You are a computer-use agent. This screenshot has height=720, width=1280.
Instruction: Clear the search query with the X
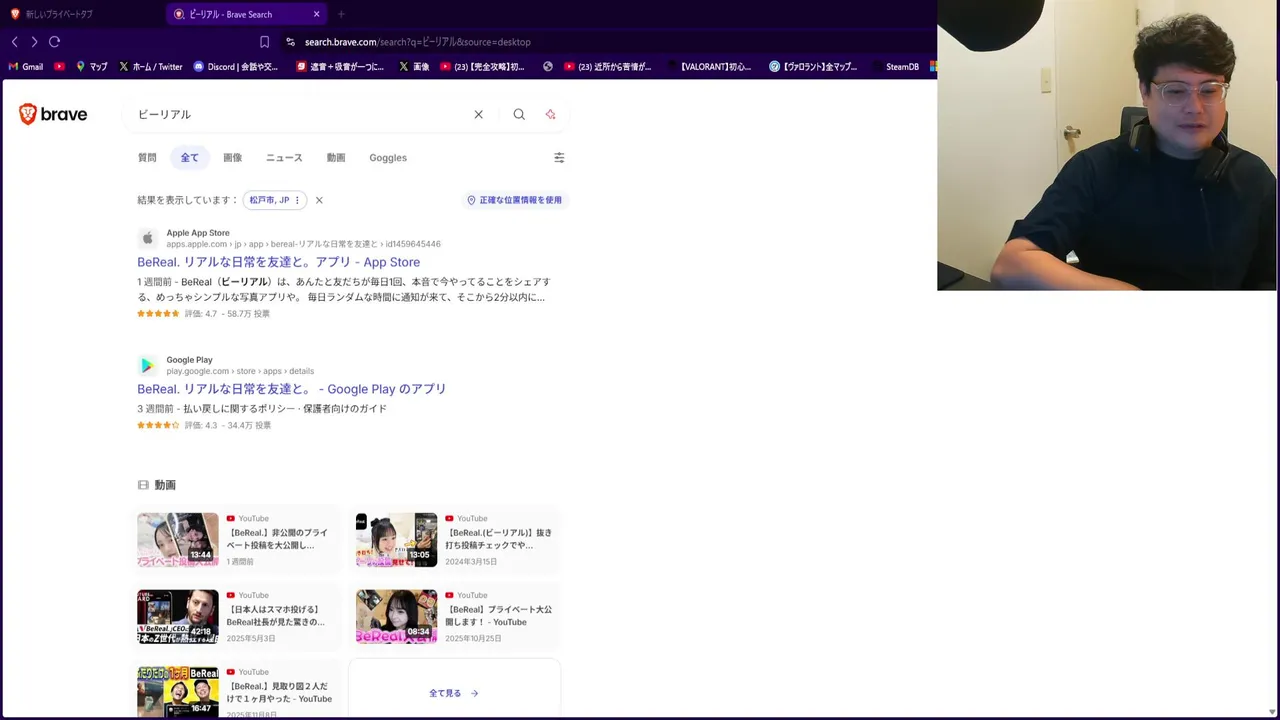pos(478,114)
